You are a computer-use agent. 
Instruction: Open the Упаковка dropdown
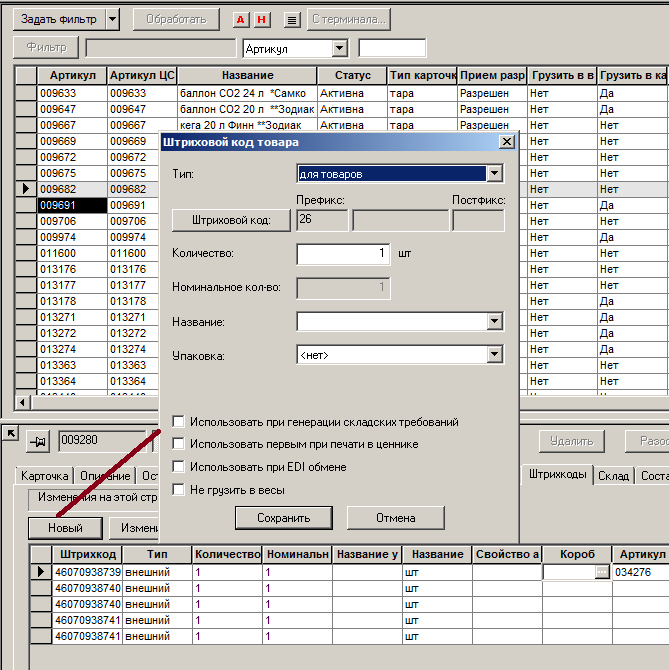click(494, 354)
